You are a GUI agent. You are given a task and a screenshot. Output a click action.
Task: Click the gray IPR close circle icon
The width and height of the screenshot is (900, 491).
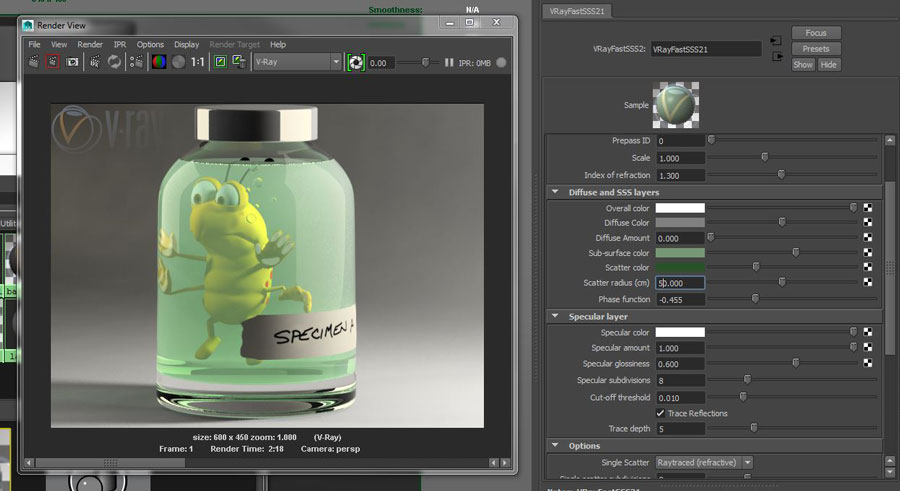click(501, 63)
